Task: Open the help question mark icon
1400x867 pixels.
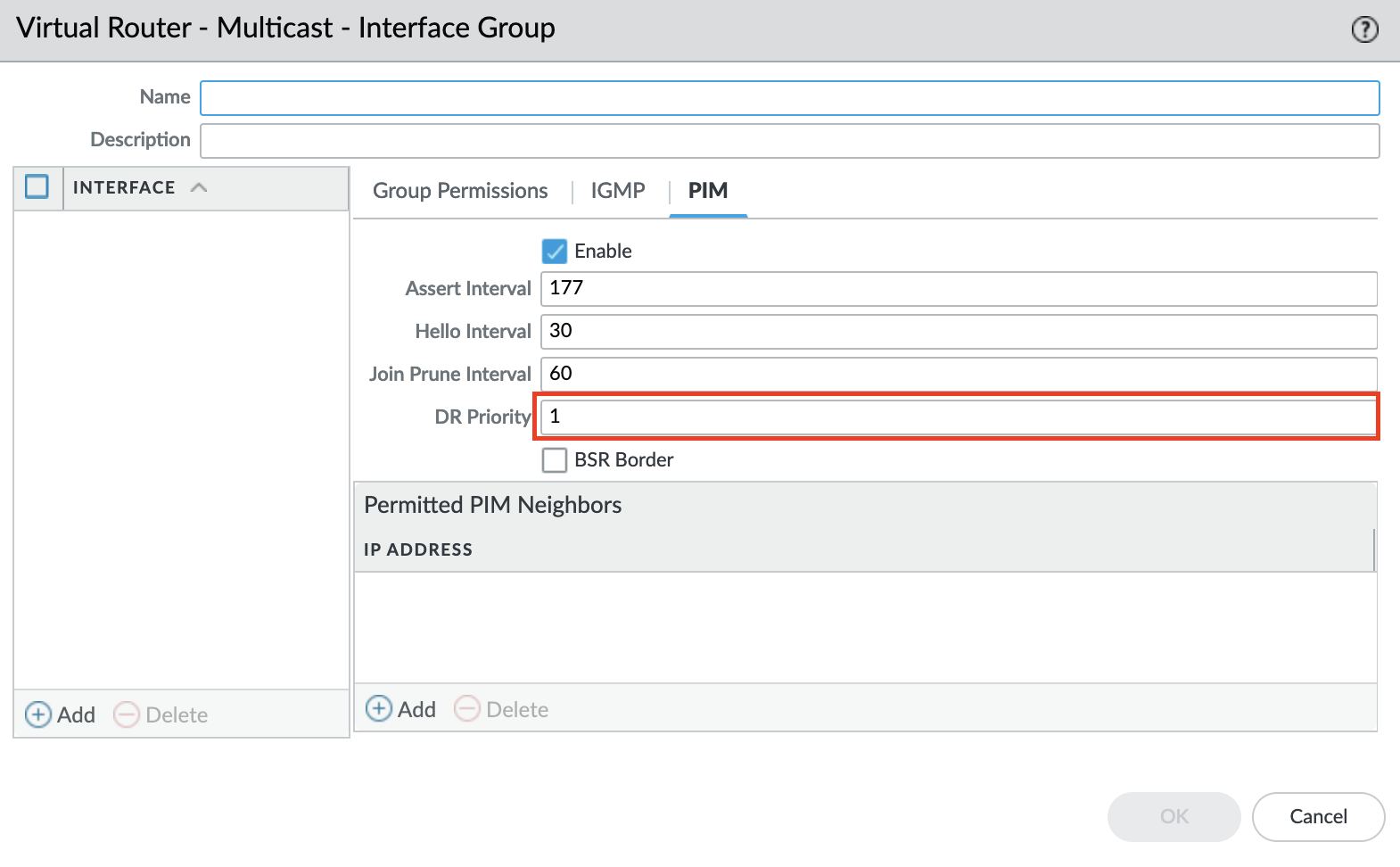Action: (1364, 29)
